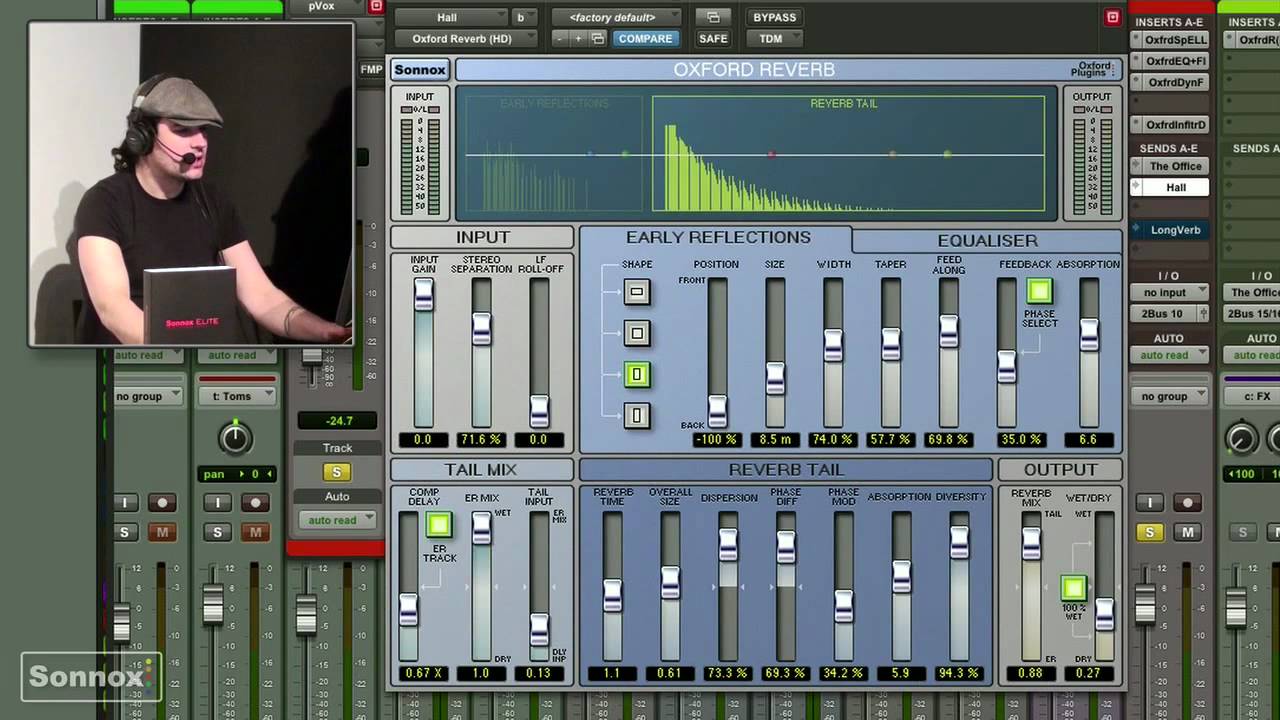This screenshot has width=1280, height=720.
Task: Open the OxfrdSpELL insert
Action: point(1170,40)
